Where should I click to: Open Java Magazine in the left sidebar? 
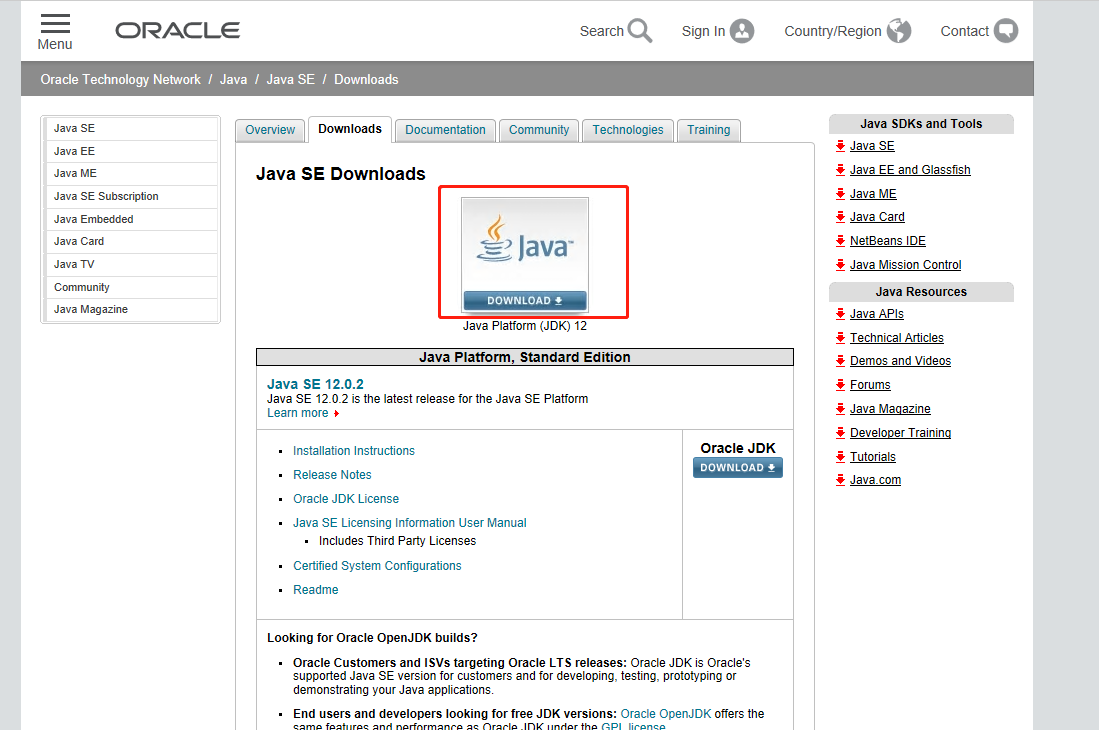click(x=131, y=309)
